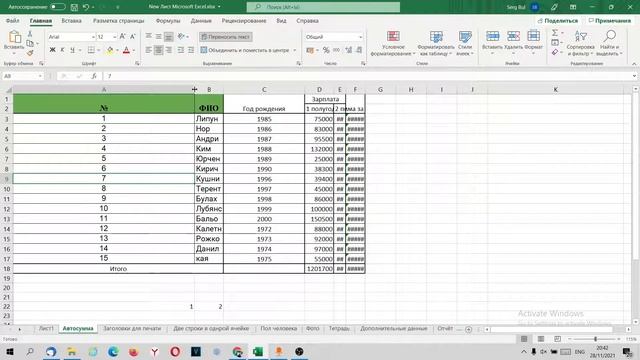Open Format as Table (Форматировать как таблицу)
The width and height of the screenshot is (640, 360).
436,43
